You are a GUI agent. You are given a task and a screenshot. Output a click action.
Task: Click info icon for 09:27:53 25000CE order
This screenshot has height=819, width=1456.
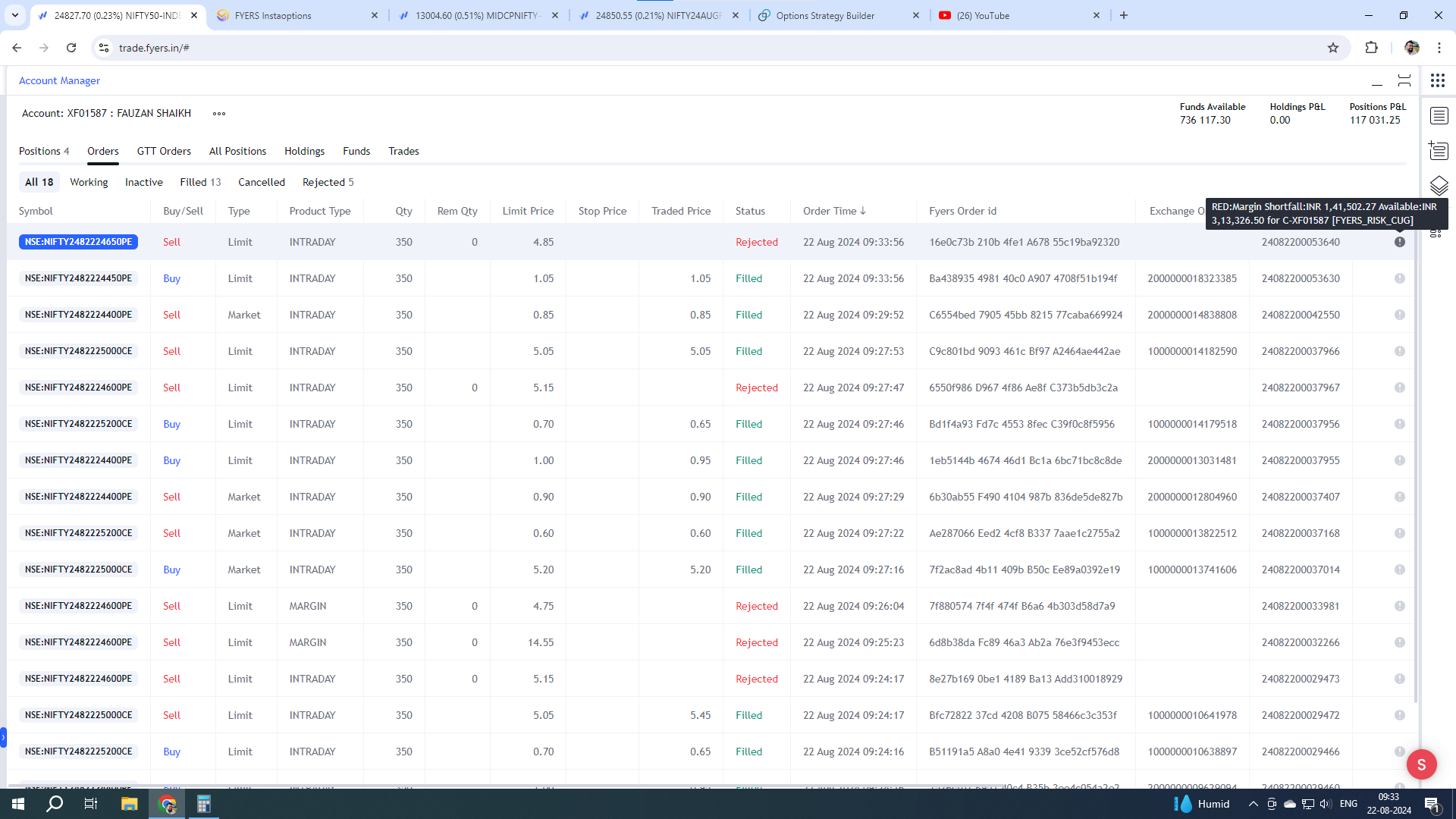click(x=1400, y=351)
